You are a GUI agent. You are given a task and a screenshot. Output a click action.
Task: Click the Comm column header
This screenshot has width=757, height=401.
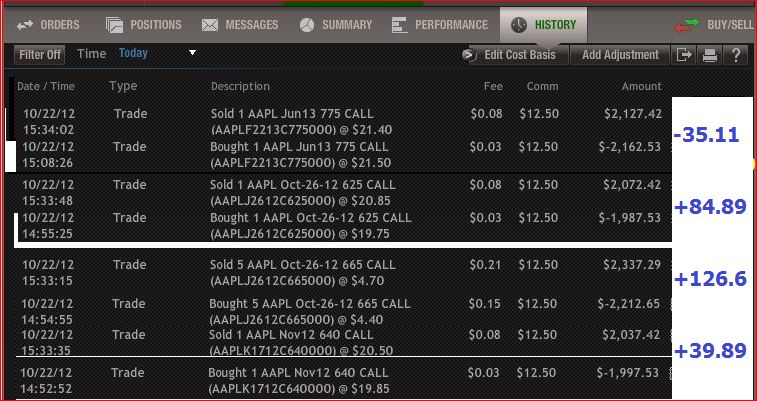point(543,86)
